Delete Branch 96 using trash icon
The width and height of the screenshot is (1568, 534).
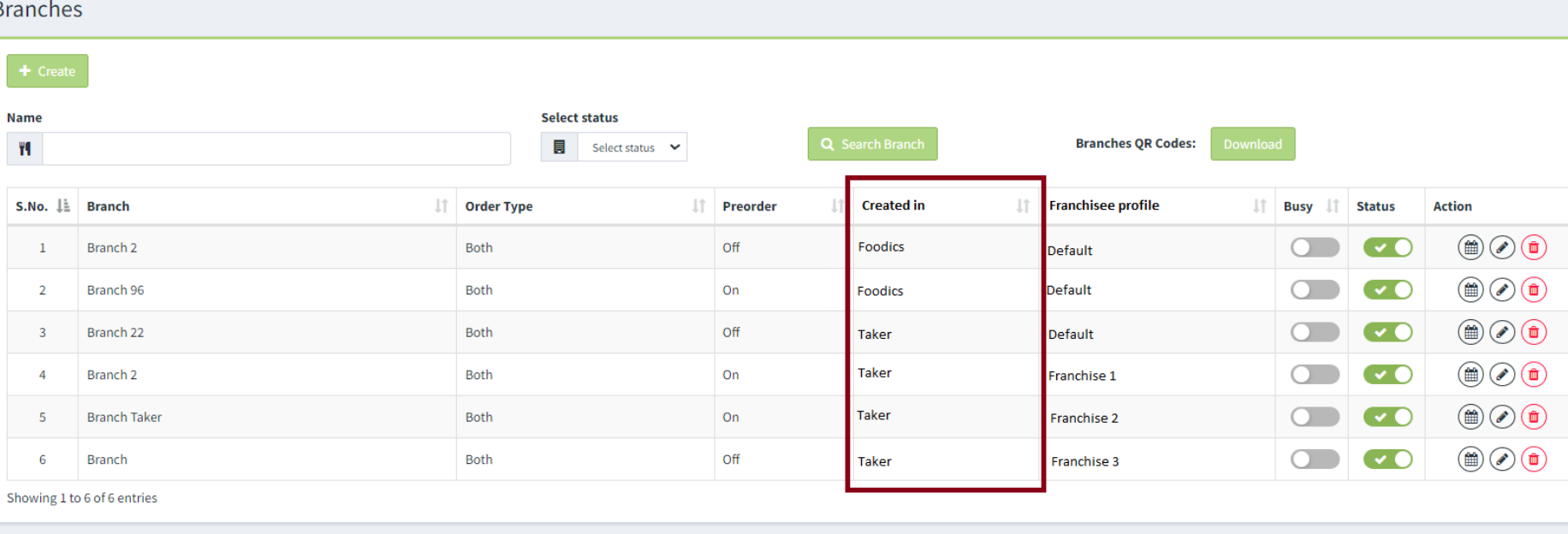[1534, 290]
